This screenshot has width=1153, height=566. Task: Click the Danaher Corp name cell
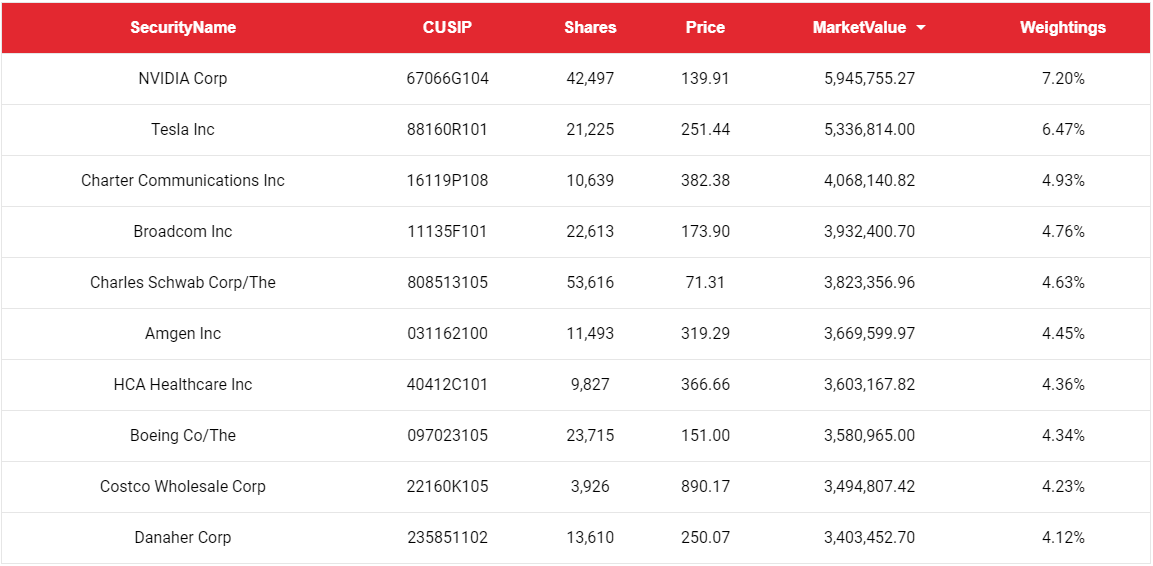[183, 537]
